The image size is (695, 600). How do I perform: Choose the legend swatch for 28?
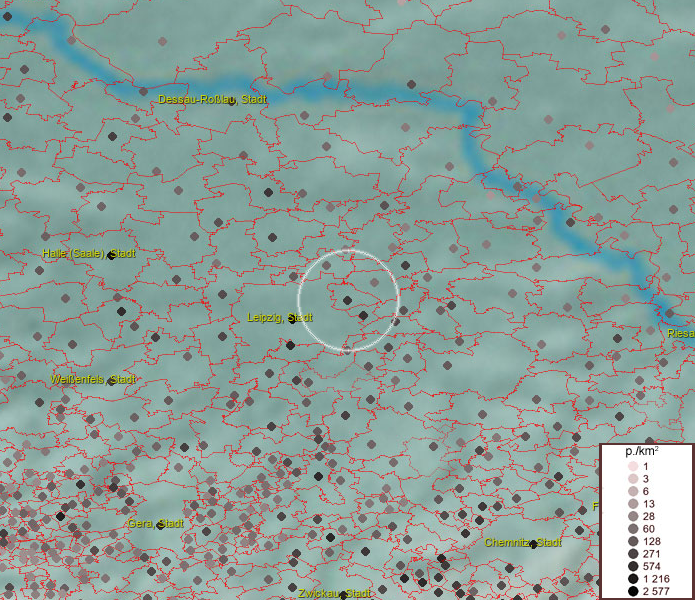coord(632,516)
